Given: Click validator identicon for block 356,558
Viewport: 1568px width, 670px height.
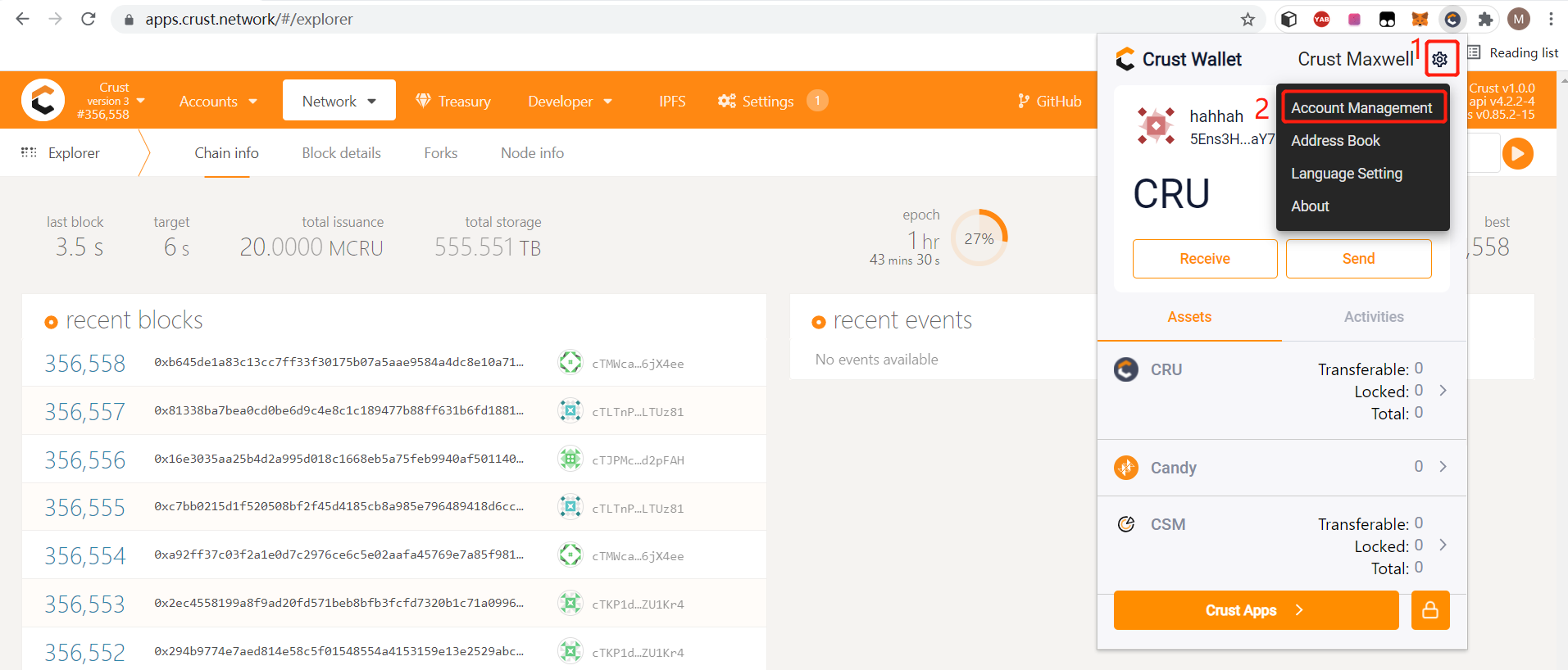Looking at the screenshot, I should click(570, 362).
